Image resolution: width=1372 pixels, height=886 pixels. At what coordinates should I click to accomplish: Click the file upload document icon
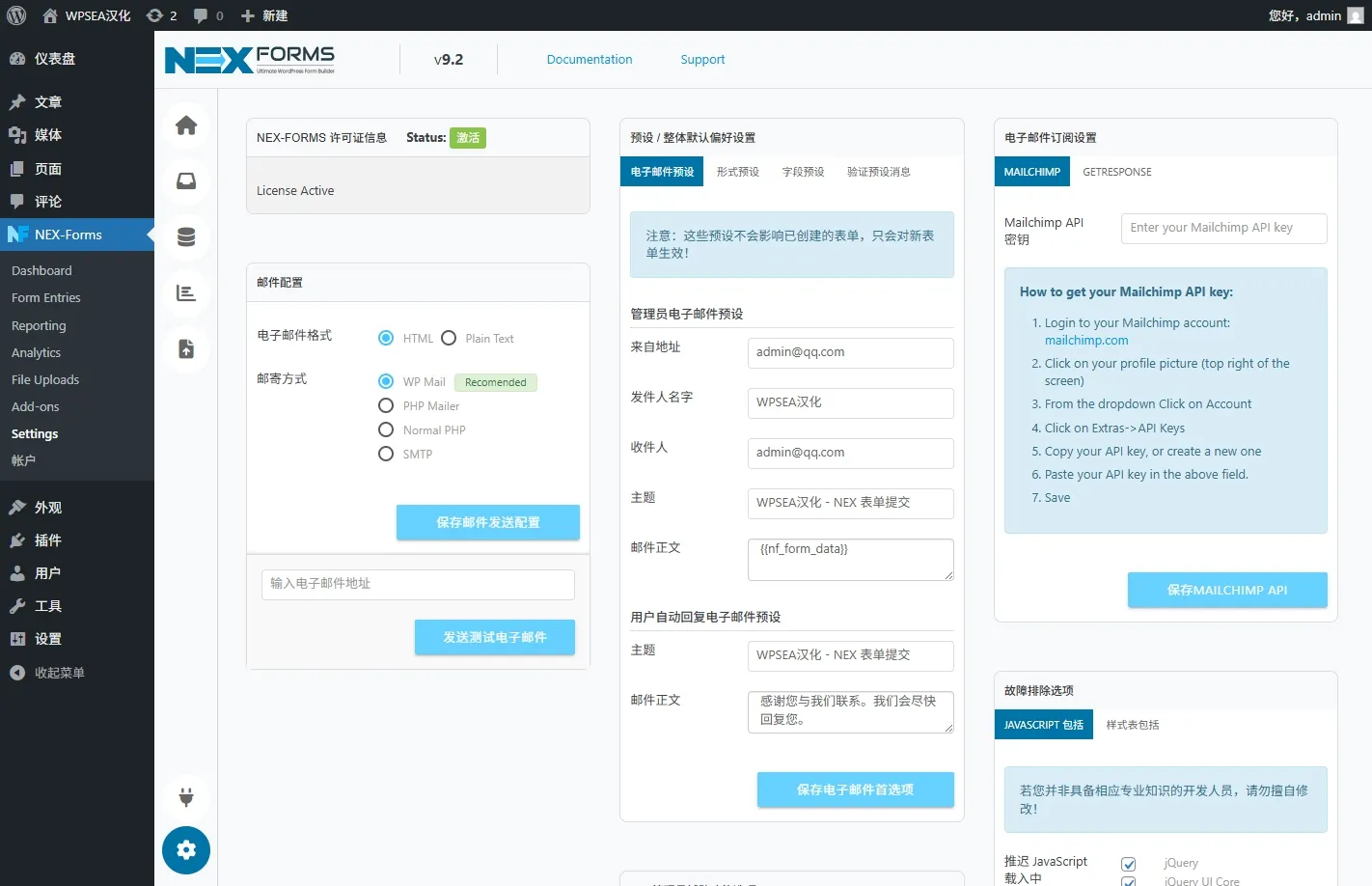coord(186,349)
